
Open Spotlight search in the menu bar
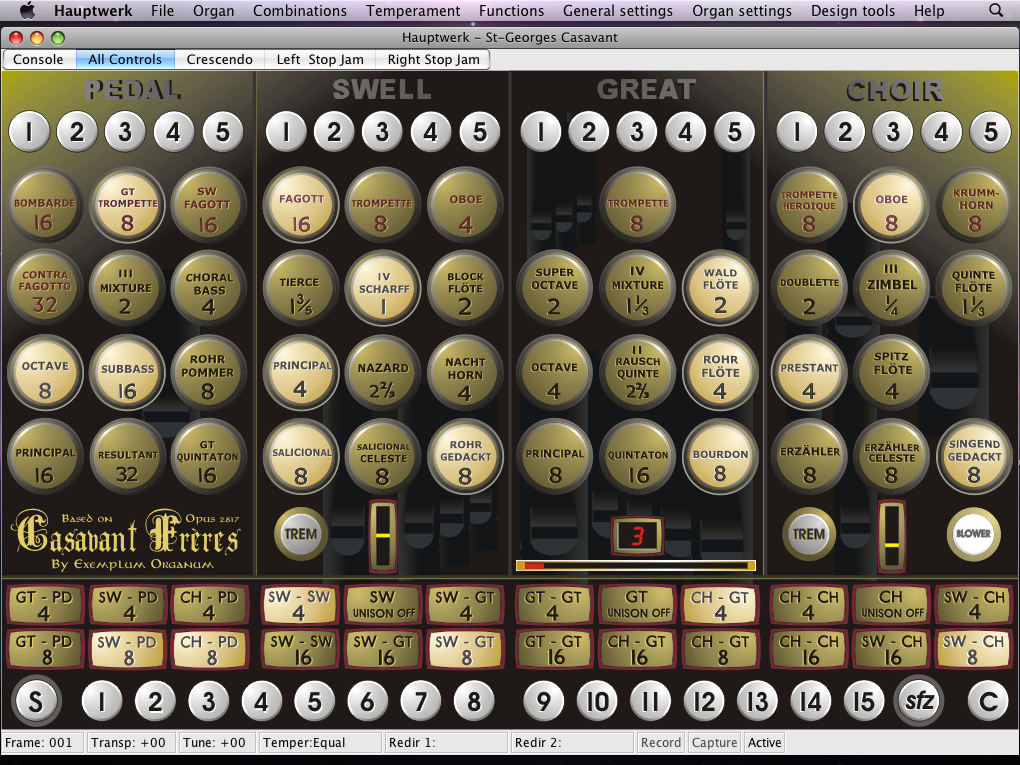coord(995,10)
